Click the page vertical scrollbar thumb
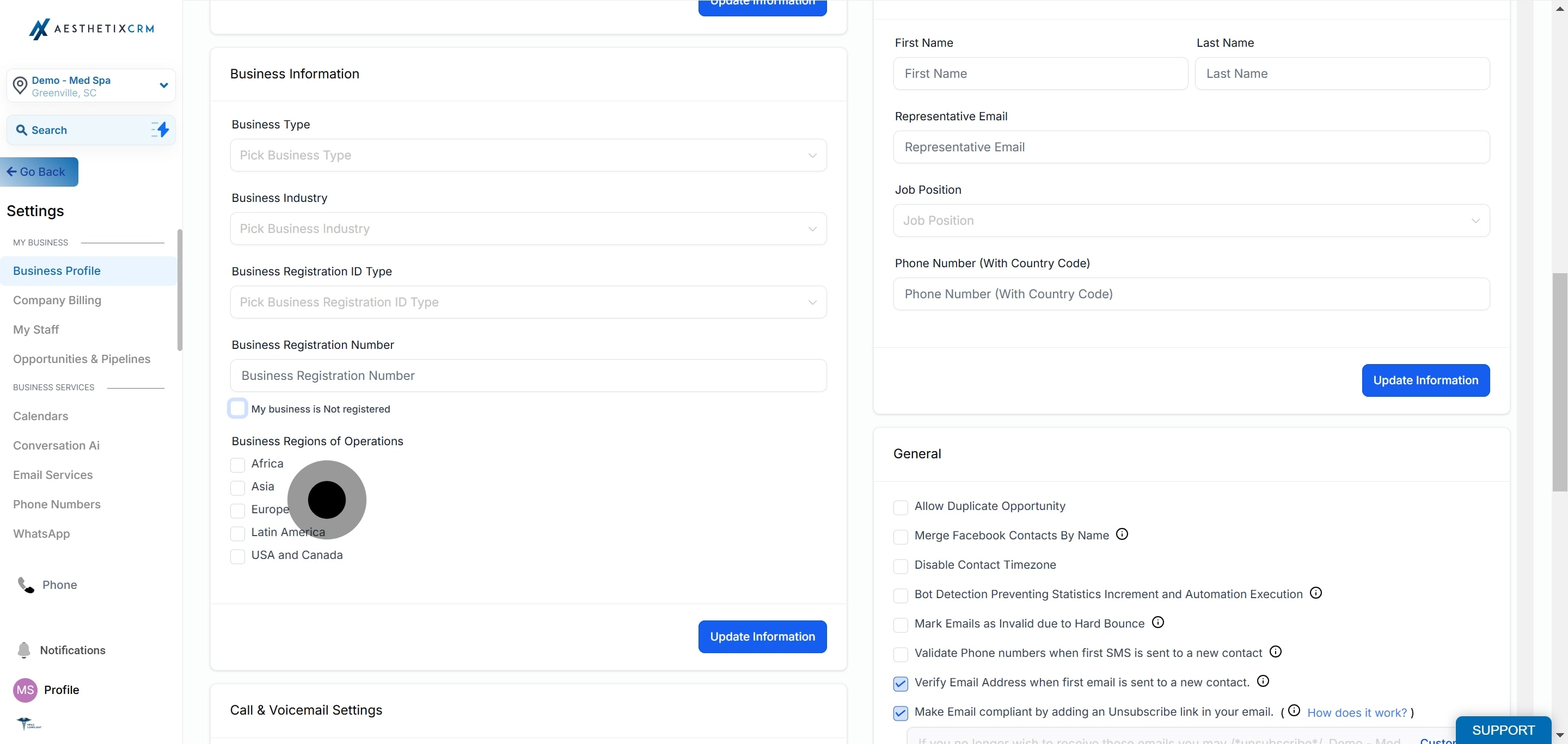This screenshot has height=744, width=1568. 1559,382
